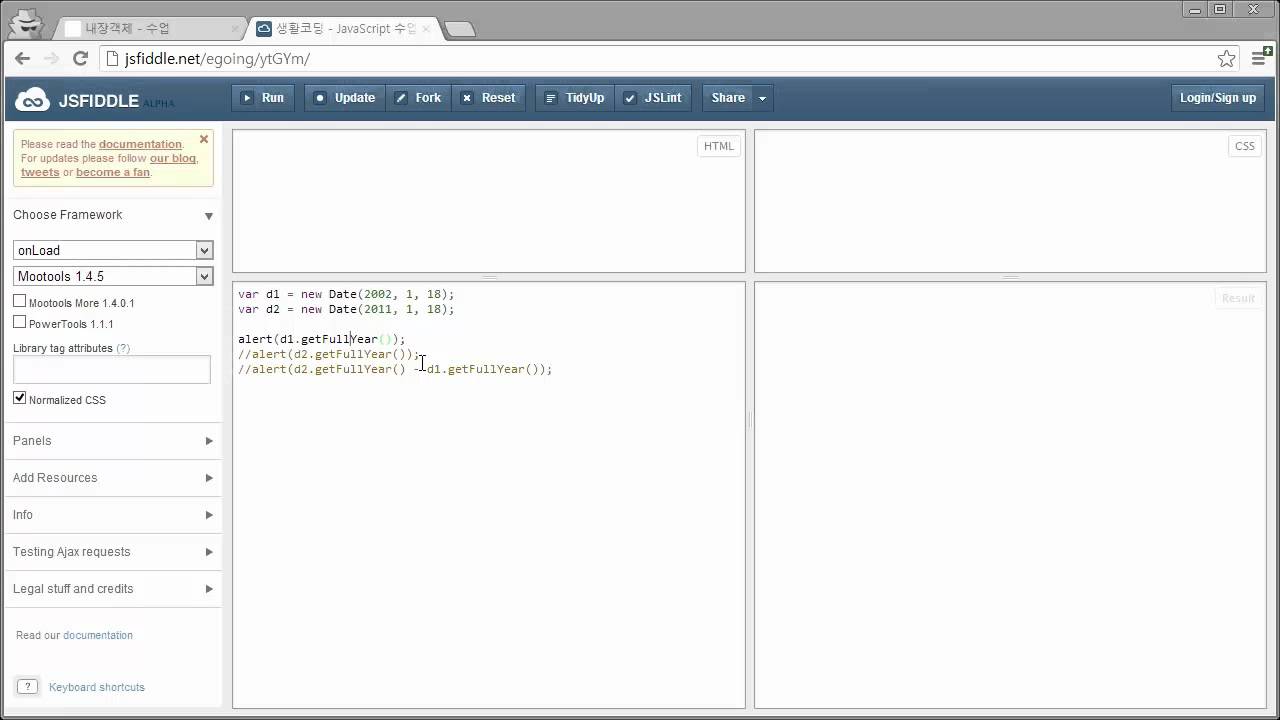Click the browser Forward arrow

tap(52, 58)
